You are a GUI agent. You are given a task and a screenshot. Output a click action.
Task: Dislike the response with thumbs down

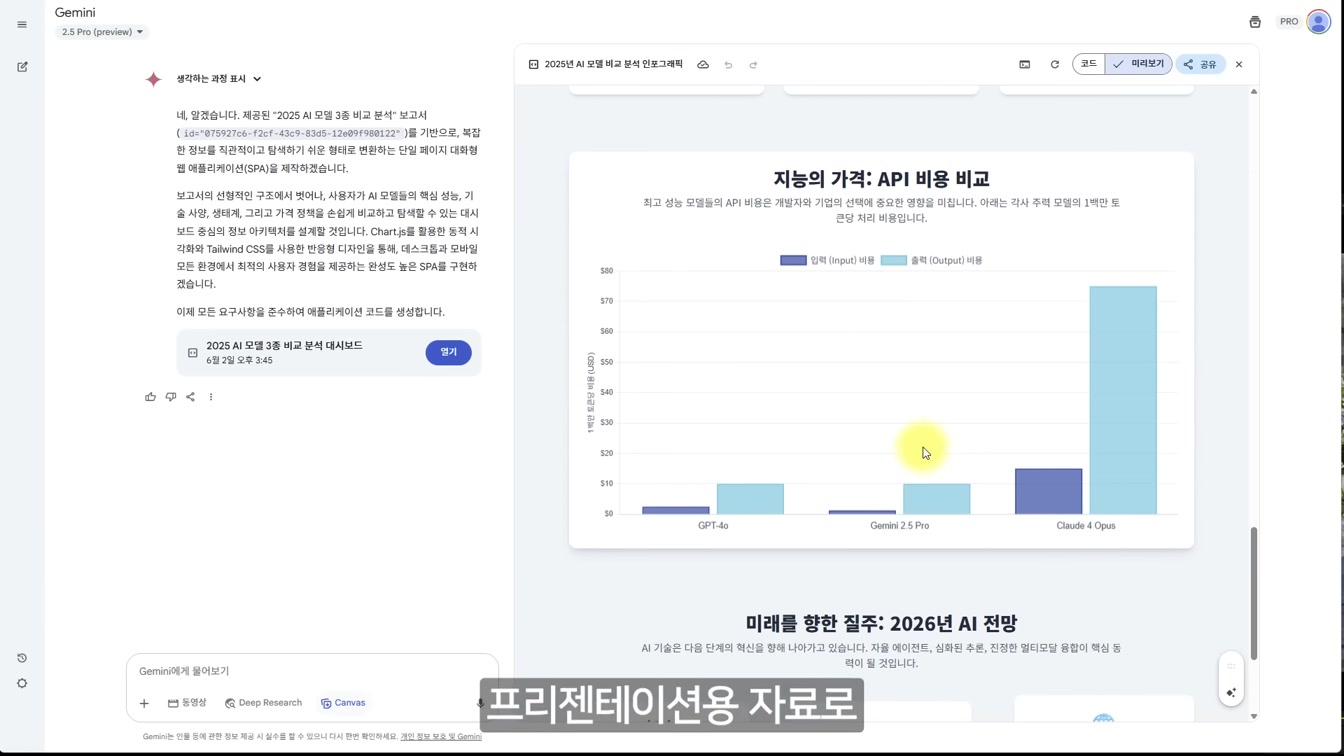[x=171, y=397]
